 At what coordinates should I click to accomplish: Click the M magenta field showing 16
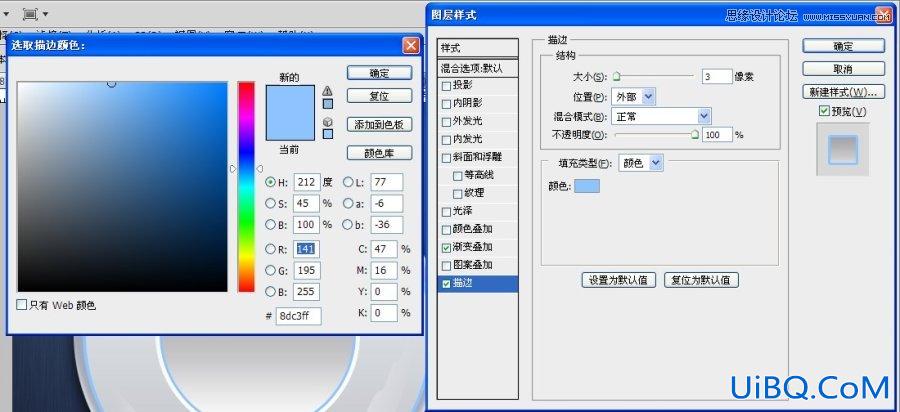[384, 270]
